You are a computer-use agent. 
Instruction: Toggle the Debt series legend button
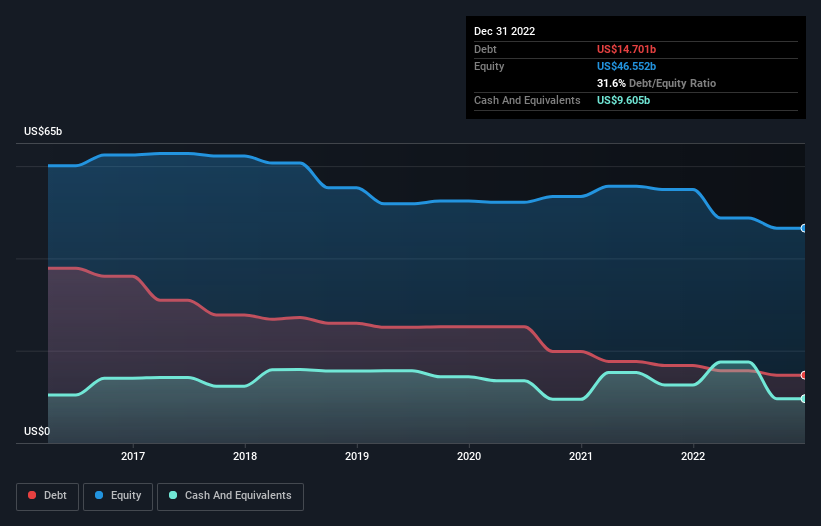click(x=48, y=496)
